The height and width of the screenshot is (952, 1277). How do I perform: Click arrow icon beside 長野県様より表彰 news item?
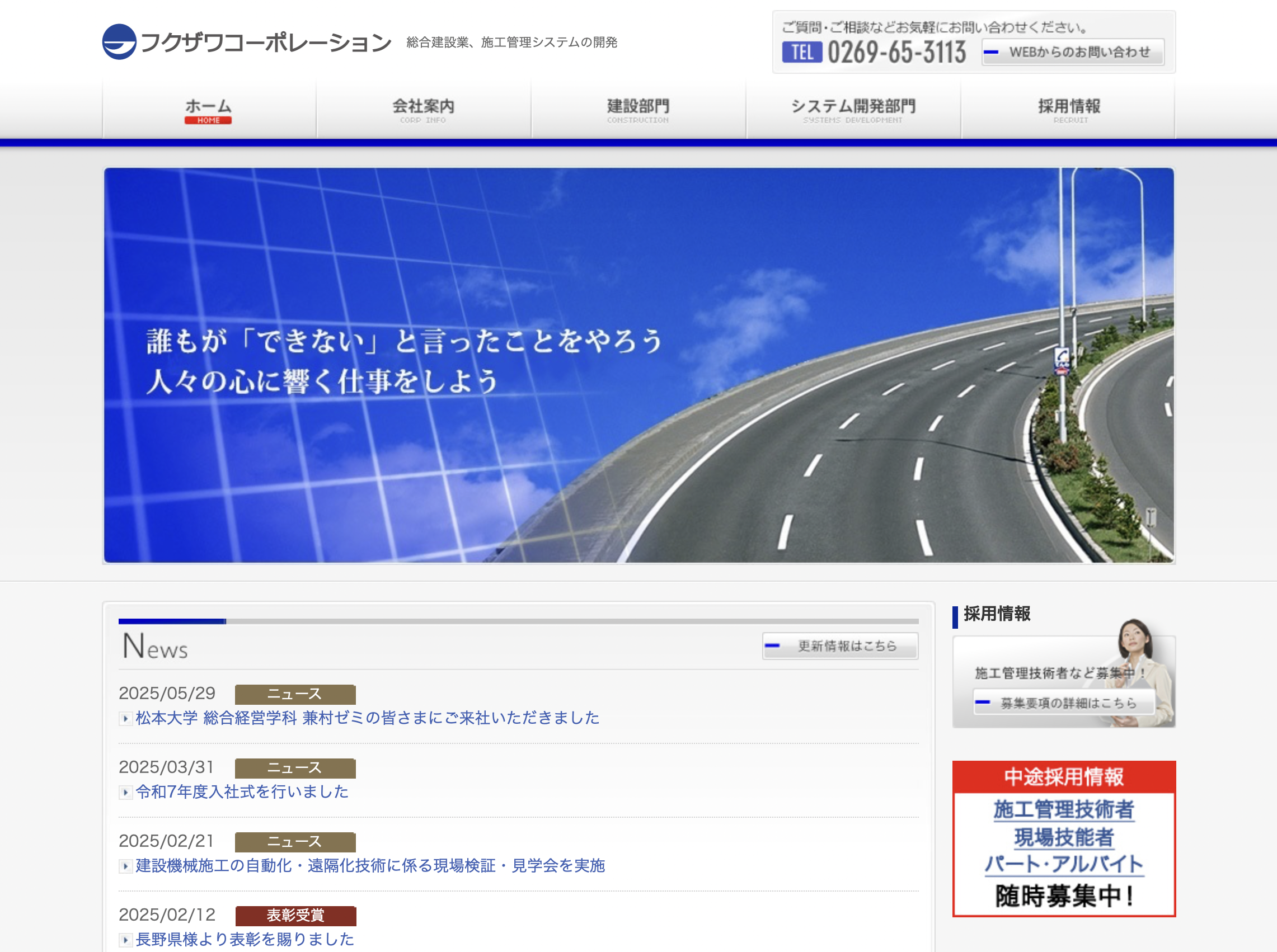(125, 940)
